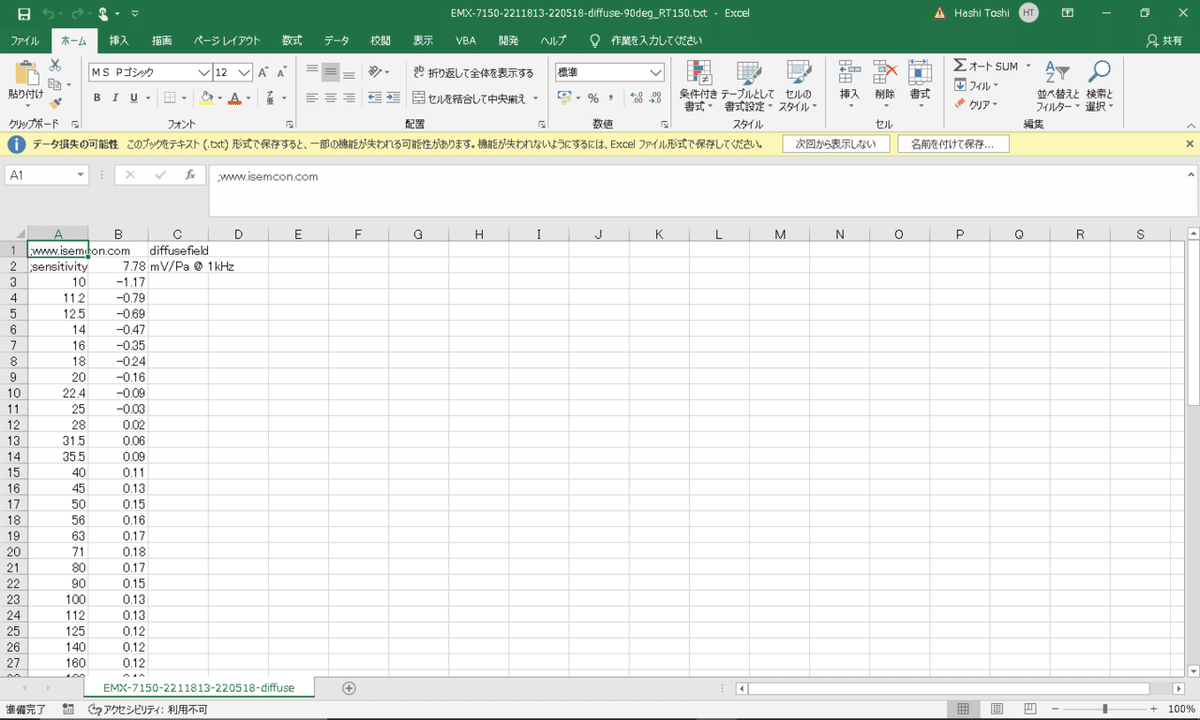Click 'Save As' (名前を付けて保存) button
This screenshot has width=1200, height=720.
tap(953, 144)
